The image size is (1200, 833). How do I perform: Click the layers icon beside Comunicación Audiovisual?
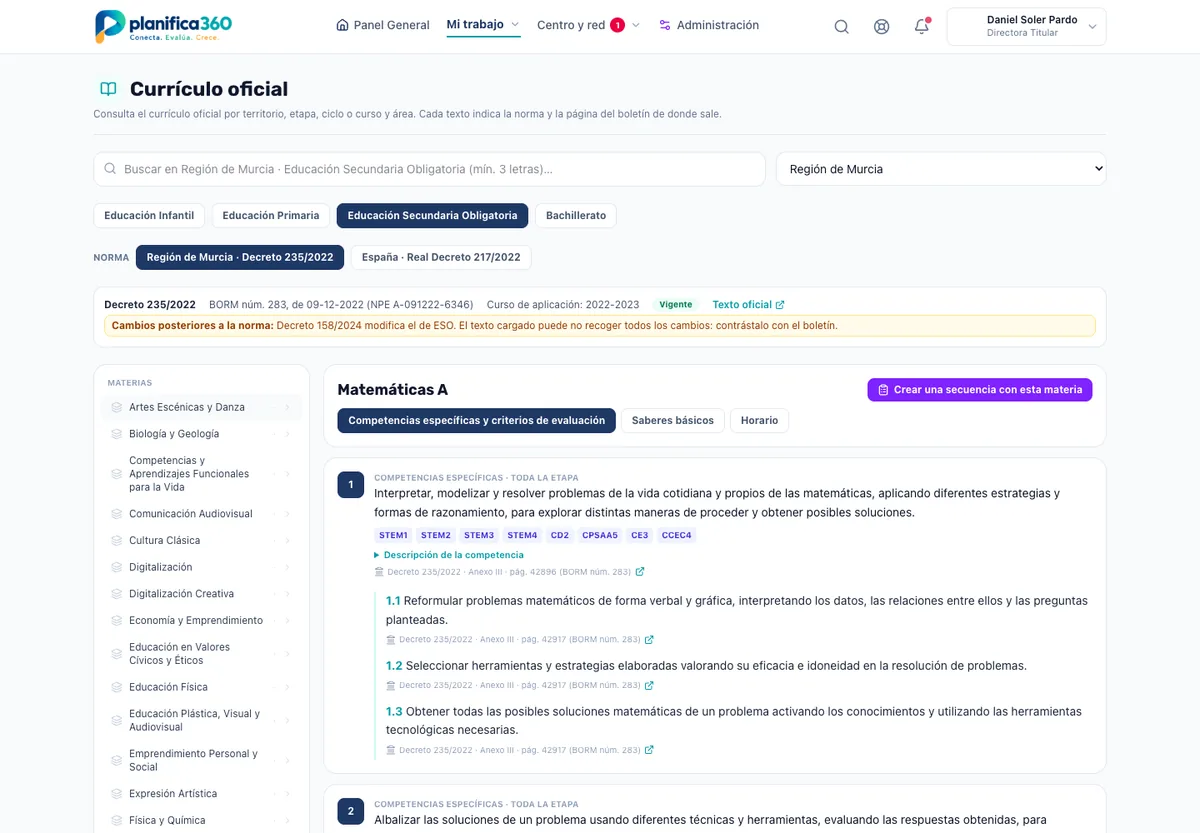117,514
